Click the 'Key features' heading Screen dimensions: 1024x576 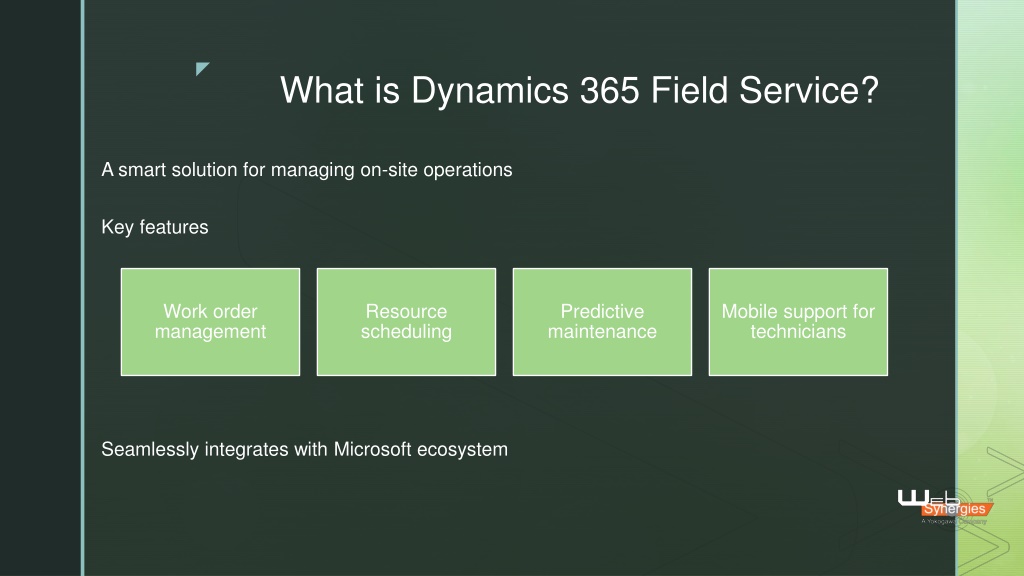pos(155,227)
